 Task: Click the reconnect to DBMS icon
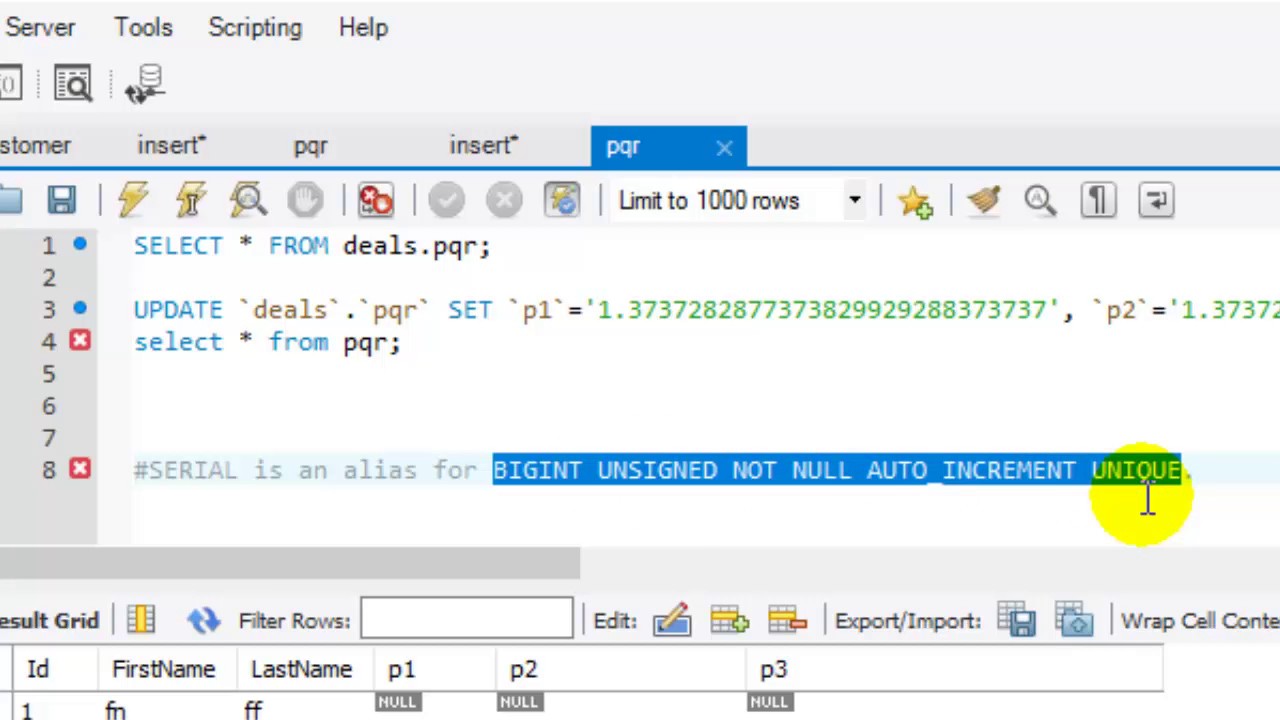pos(147,84)
